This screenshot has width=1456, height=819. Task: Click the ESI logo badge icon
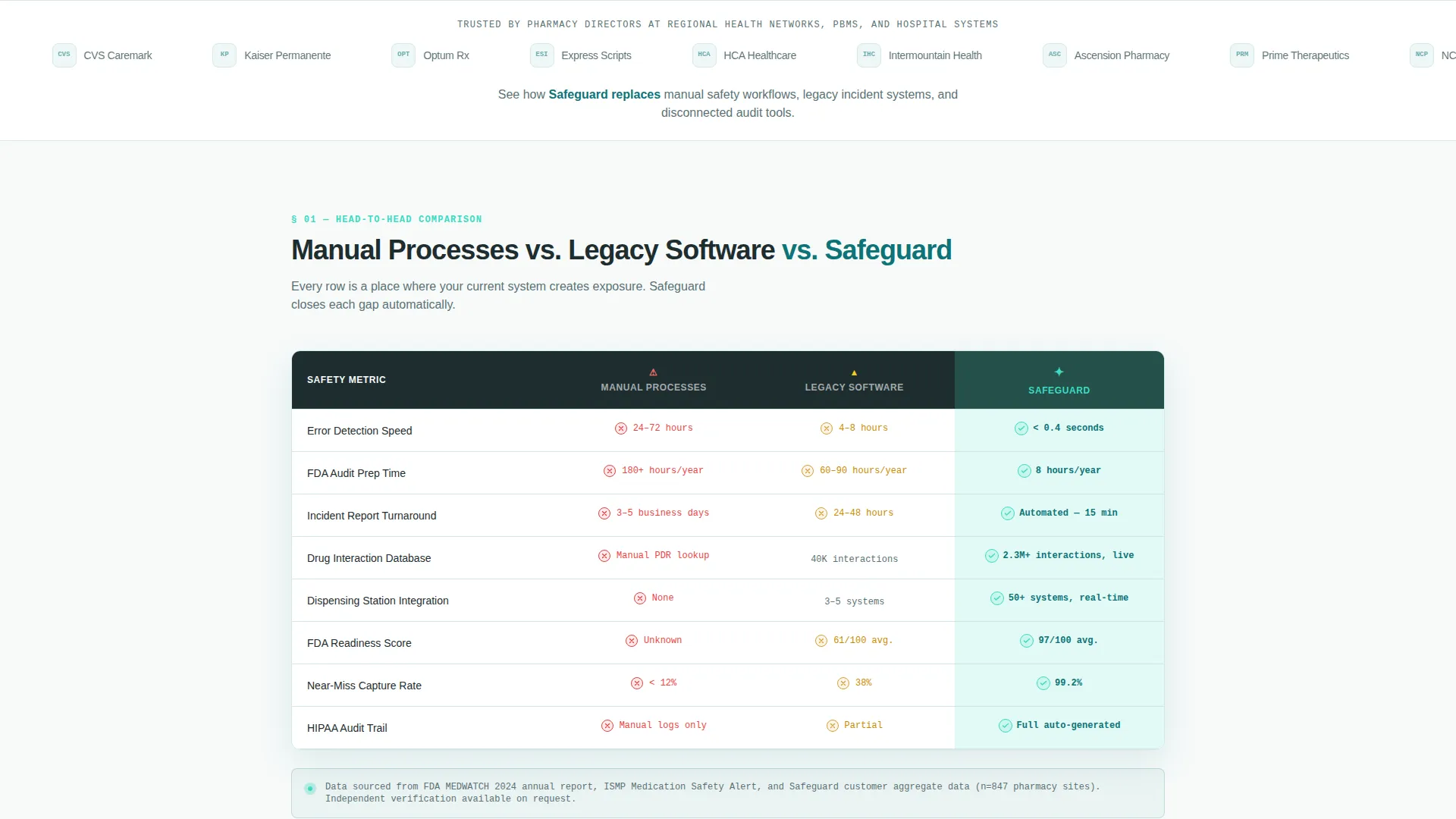541,55
